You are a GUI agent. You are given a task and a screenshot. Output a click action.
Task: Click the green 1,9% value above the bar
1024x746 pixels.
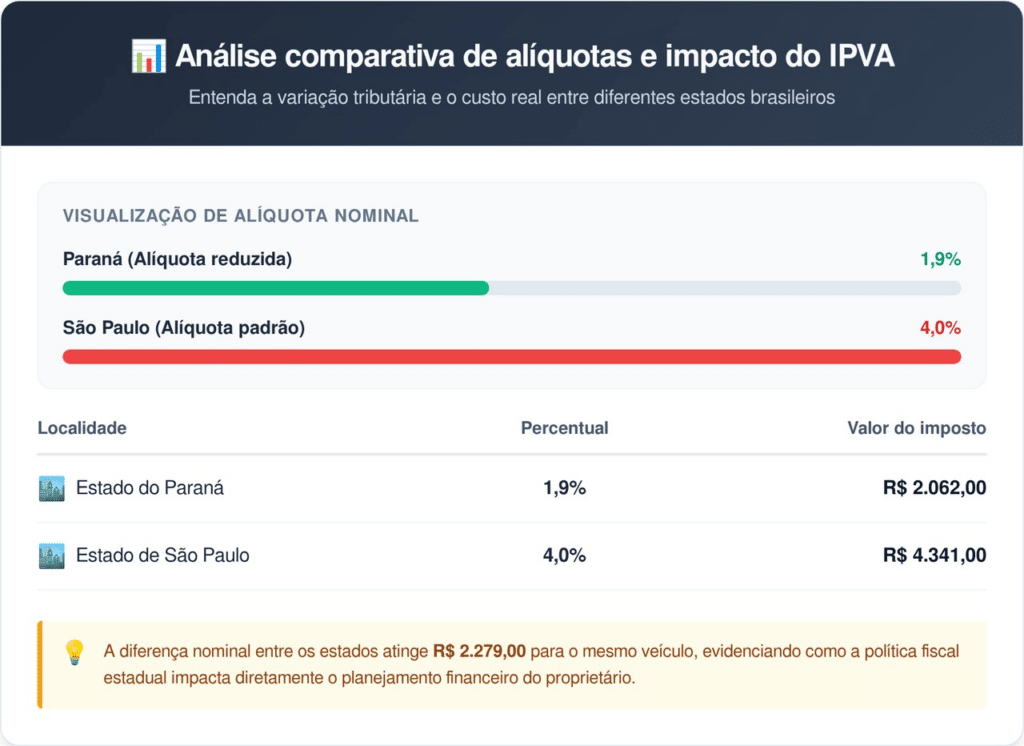tap(940, 260)
